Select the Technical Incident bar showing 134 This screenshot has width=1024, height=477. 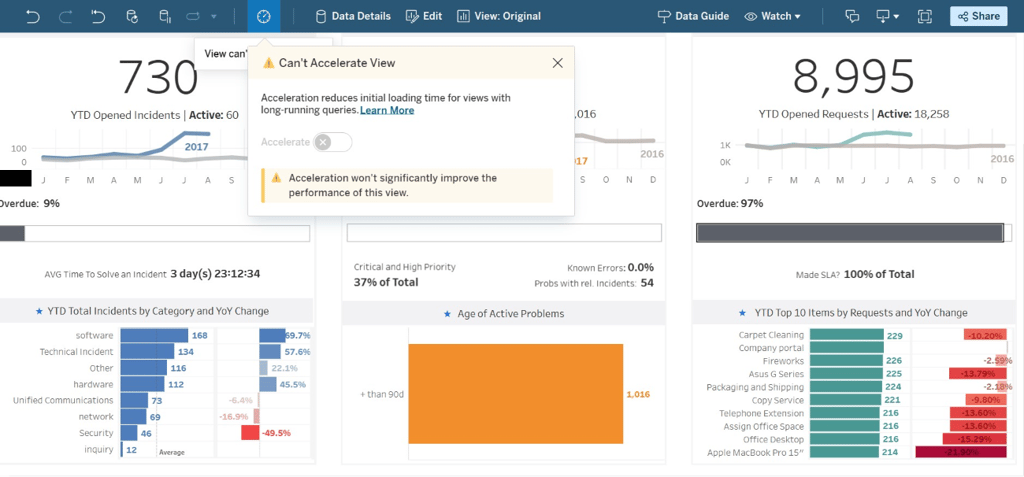[x=147, y=352]
